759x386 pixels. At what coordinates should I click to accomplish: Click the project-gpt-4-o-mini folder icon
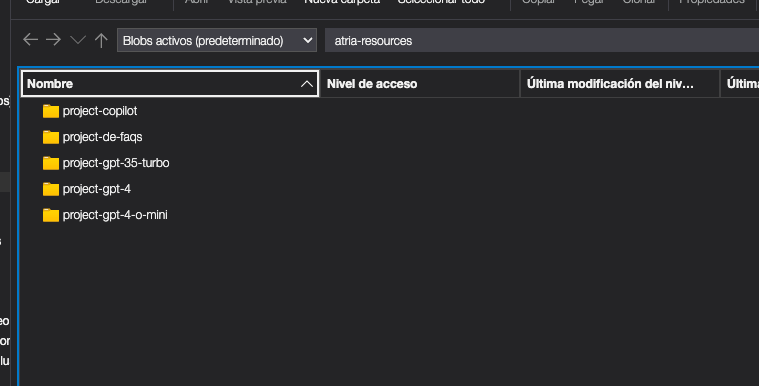tap(51, 215)
